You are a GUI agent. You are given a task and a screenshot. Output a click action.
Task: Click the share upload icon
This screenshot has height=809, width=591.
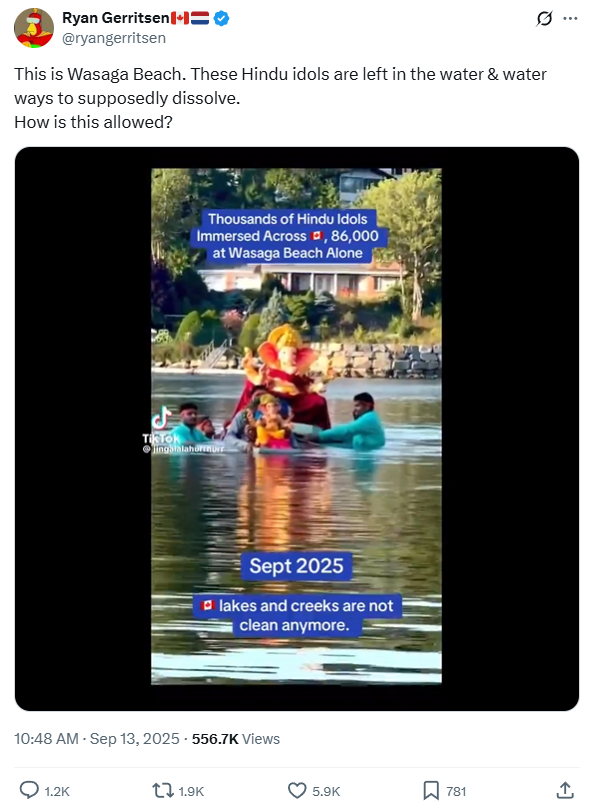[565, 790]
